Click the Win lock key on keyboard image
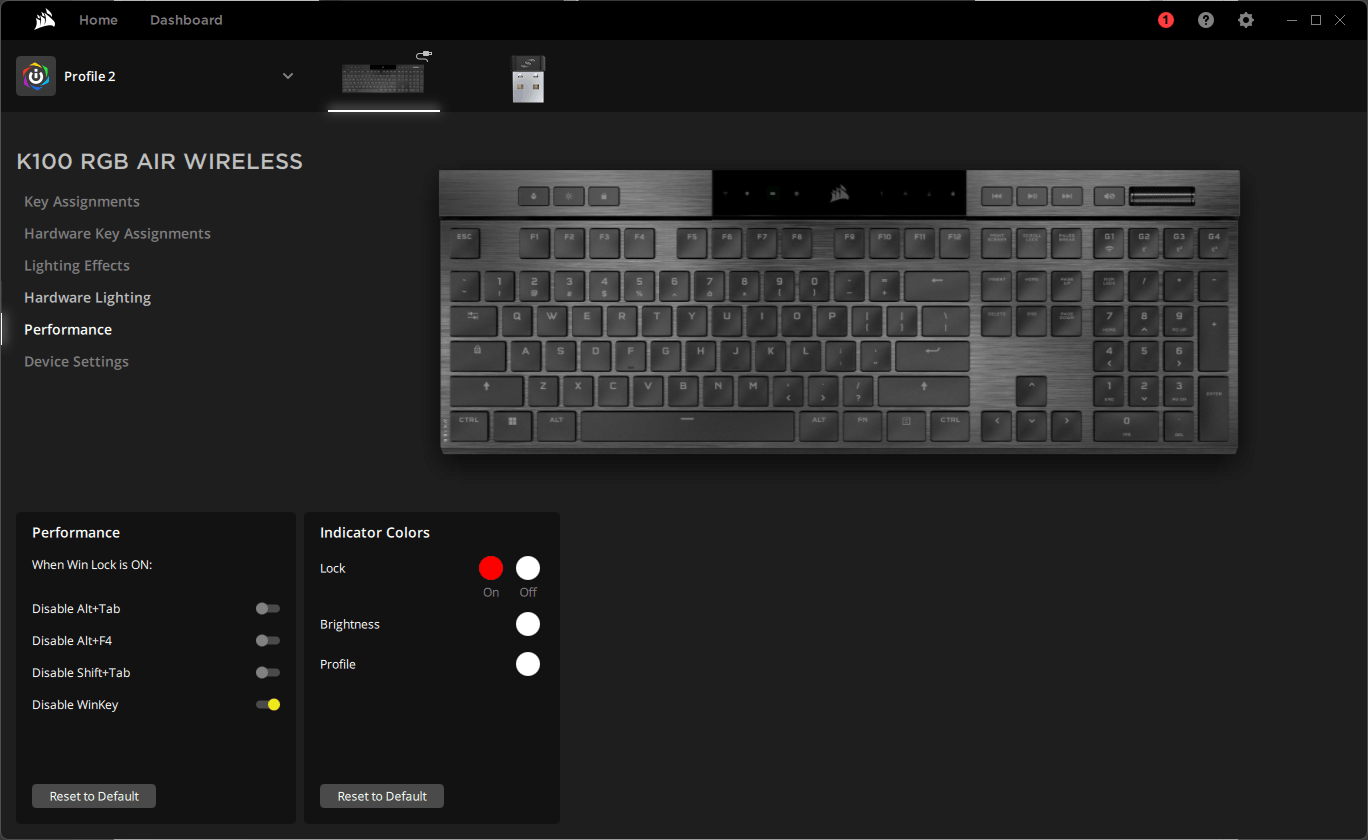 click(604, 196)
